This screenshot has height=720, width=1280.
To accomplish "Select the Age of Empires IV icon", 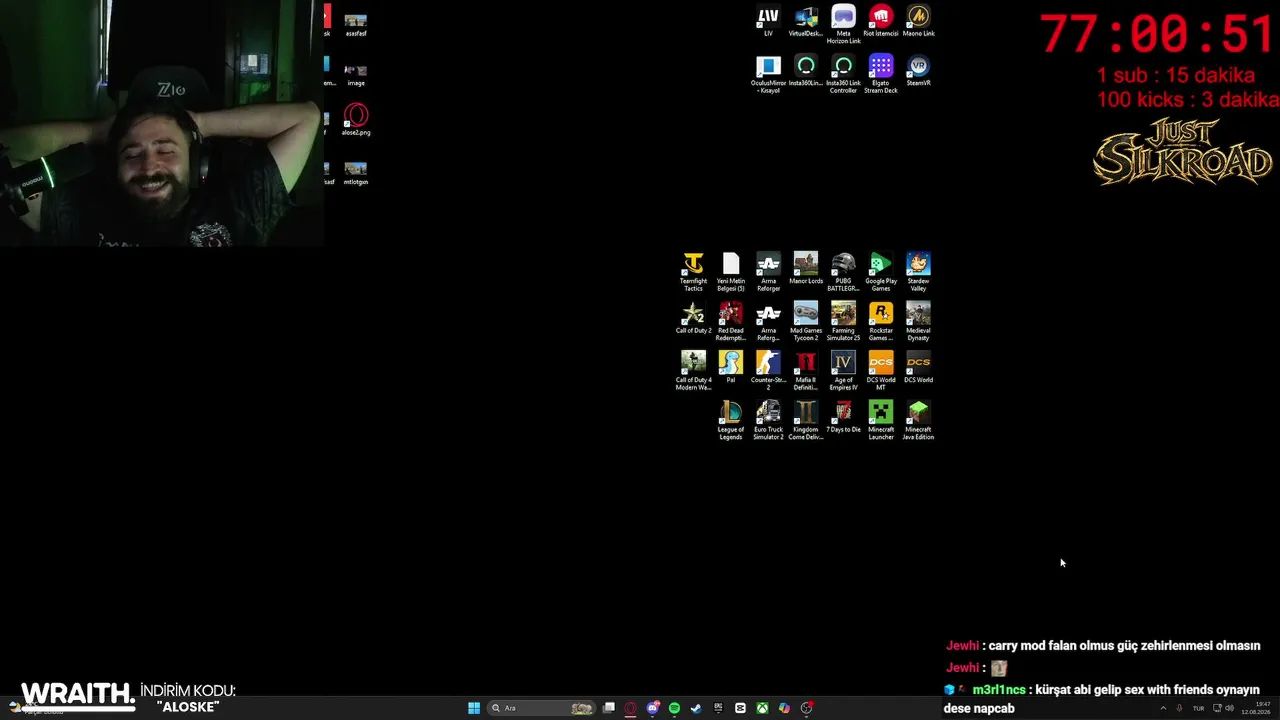I will point(843,371).
